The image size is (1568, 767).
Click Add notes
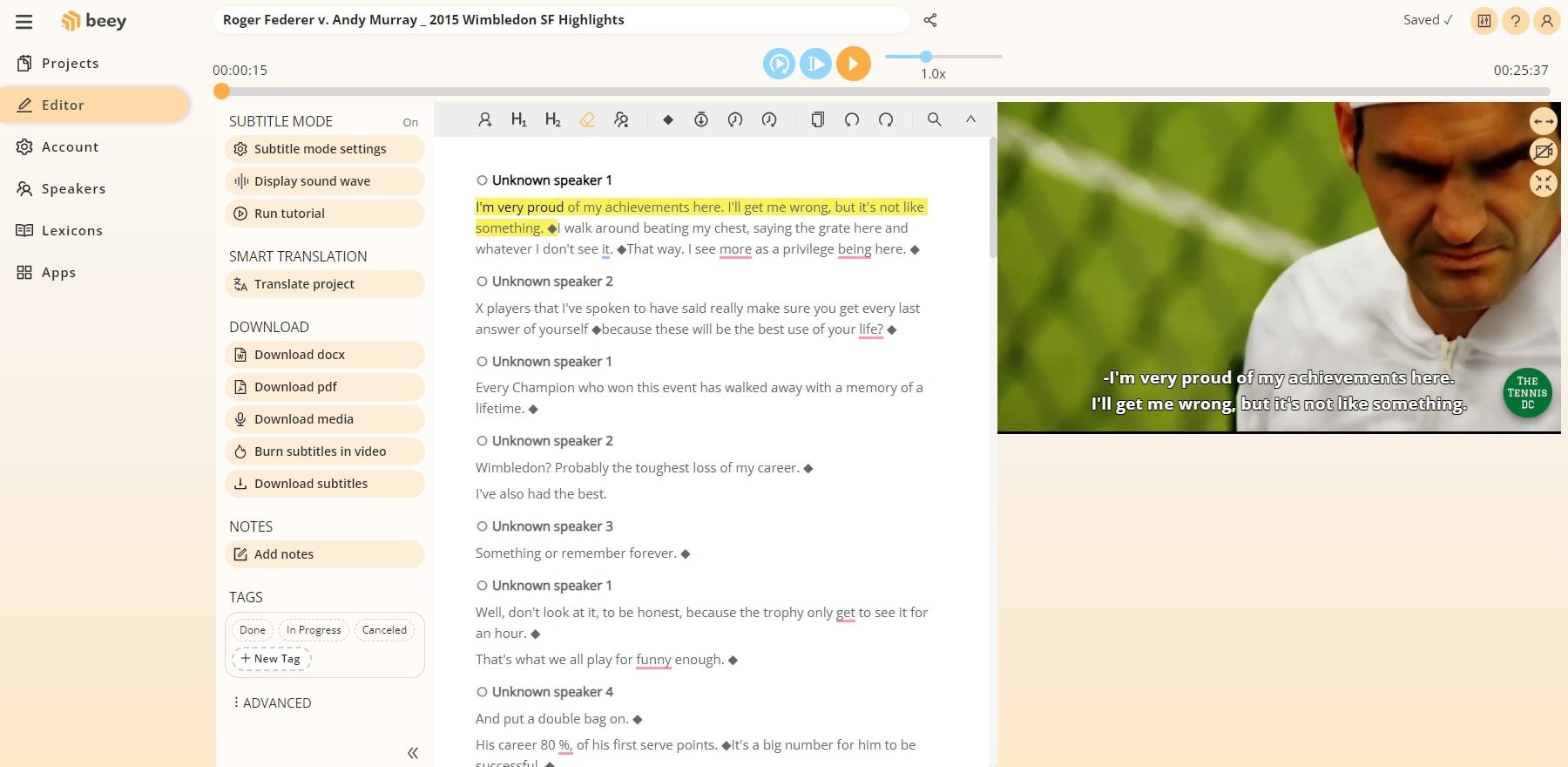[x=325, y=554]
